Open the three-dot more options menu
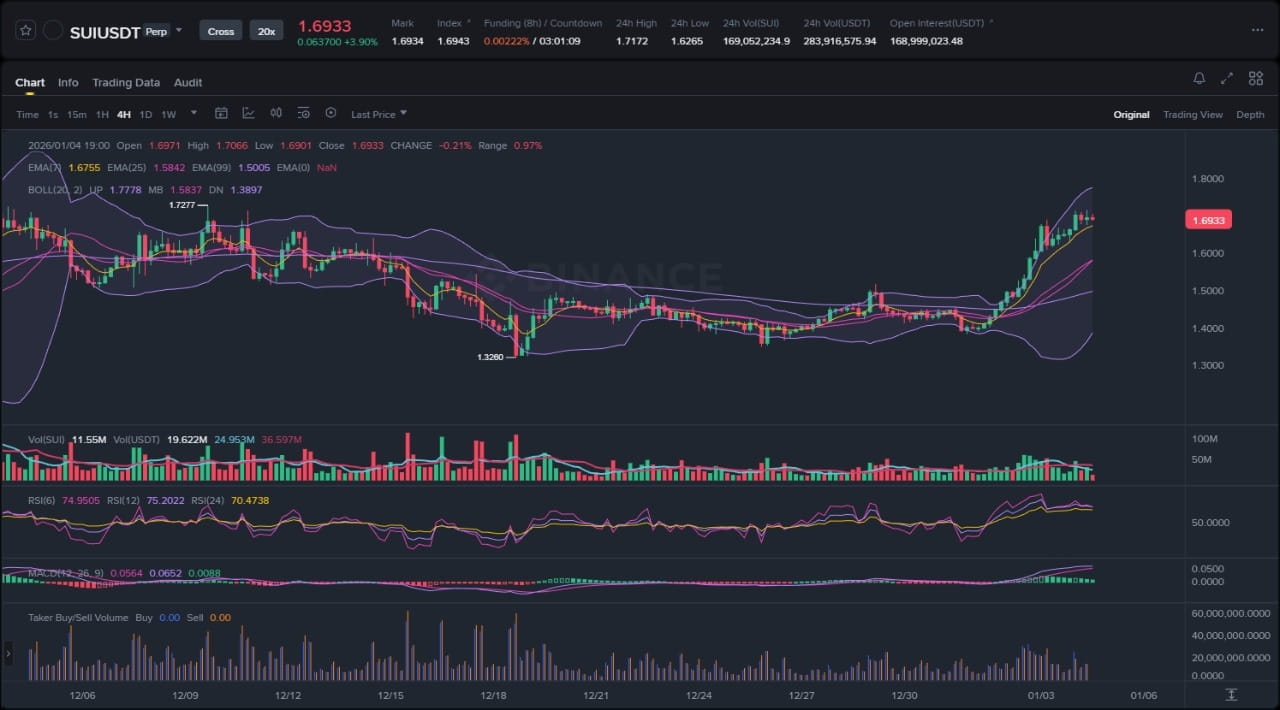The height and width of the screenshot is (710, 1280). 1257,30
